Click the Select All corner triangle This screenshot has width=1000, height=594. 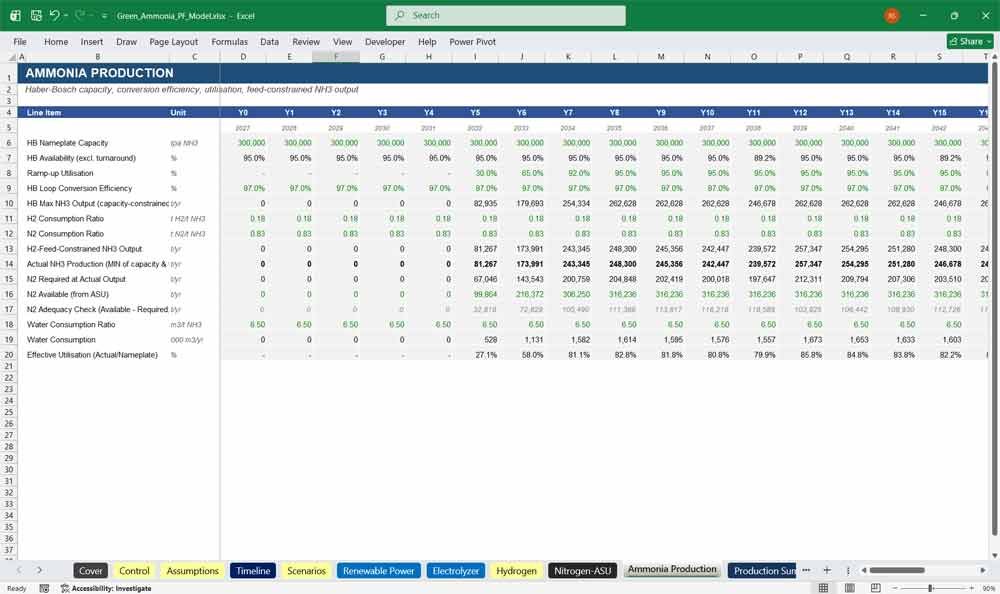[11, 57]
